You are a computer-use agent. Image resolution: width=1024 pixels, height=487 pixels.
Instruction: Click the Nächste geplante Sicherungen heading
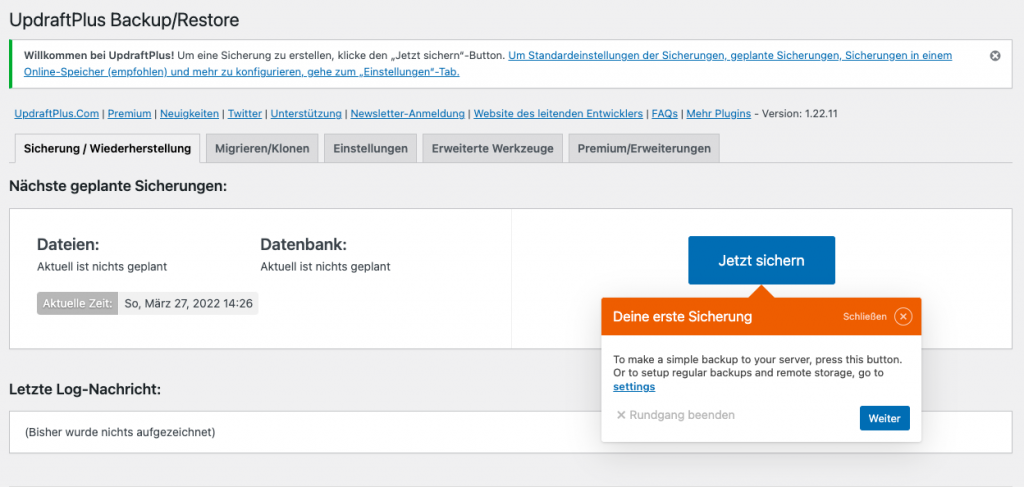coord(118,186)
